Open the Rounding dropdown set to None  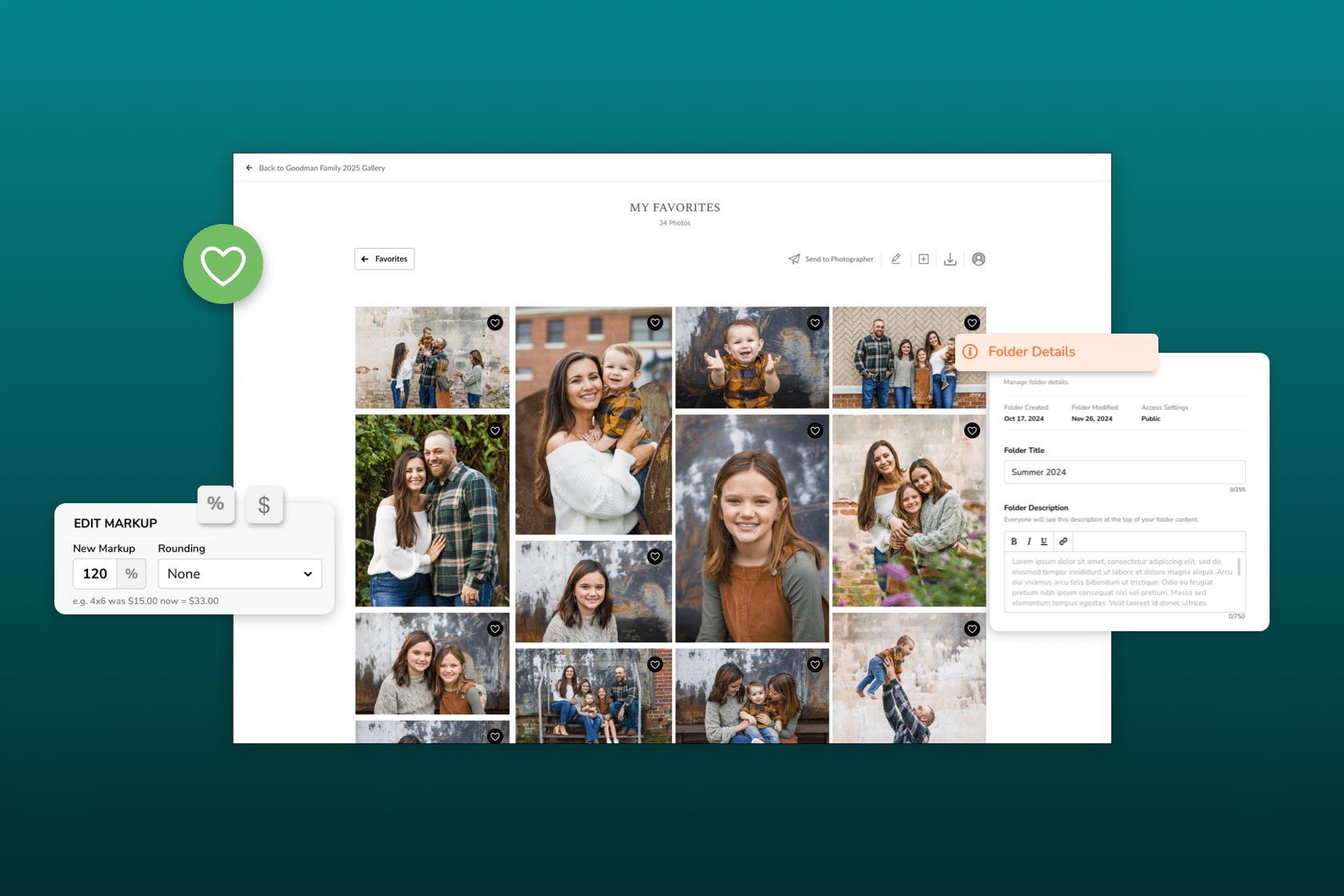pos(239,574)
